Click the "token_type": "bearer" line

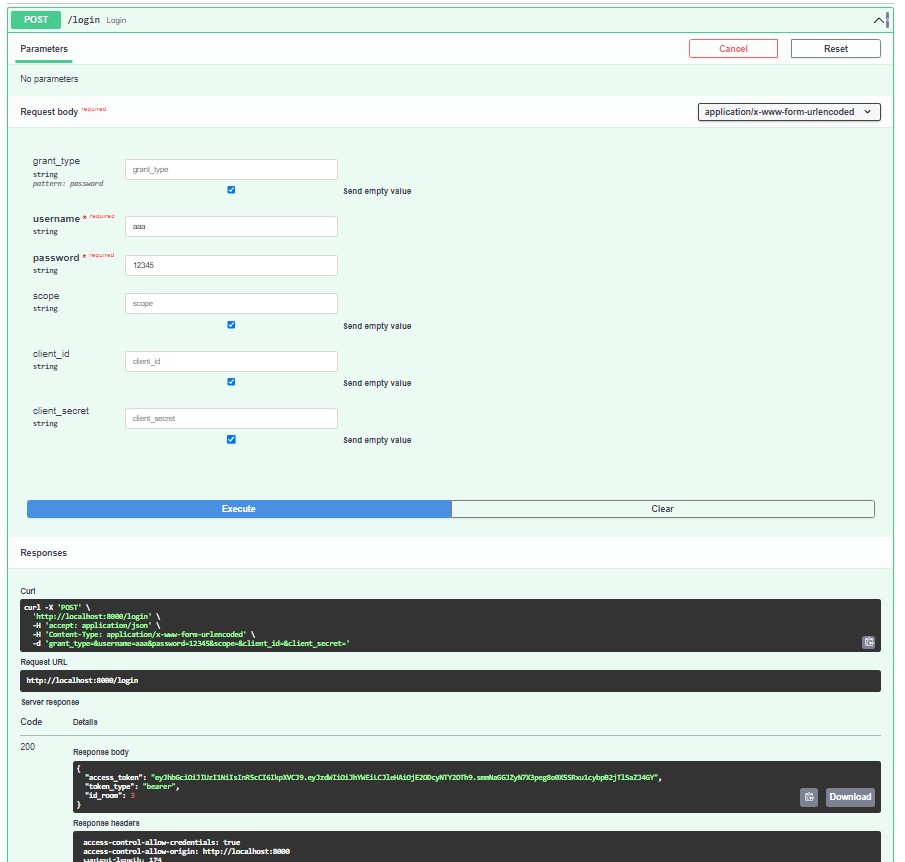tap(132, 786)
